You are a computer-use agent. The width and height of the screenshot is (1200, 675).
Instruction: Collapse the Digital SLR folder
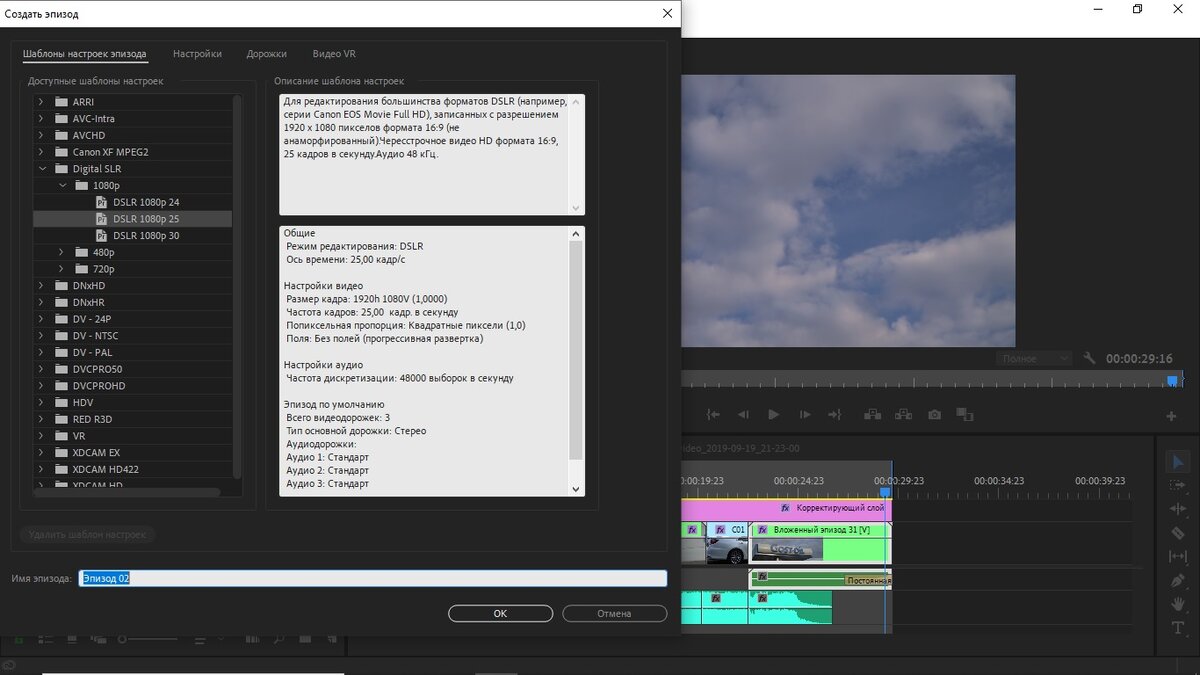(x=41, y=169)
